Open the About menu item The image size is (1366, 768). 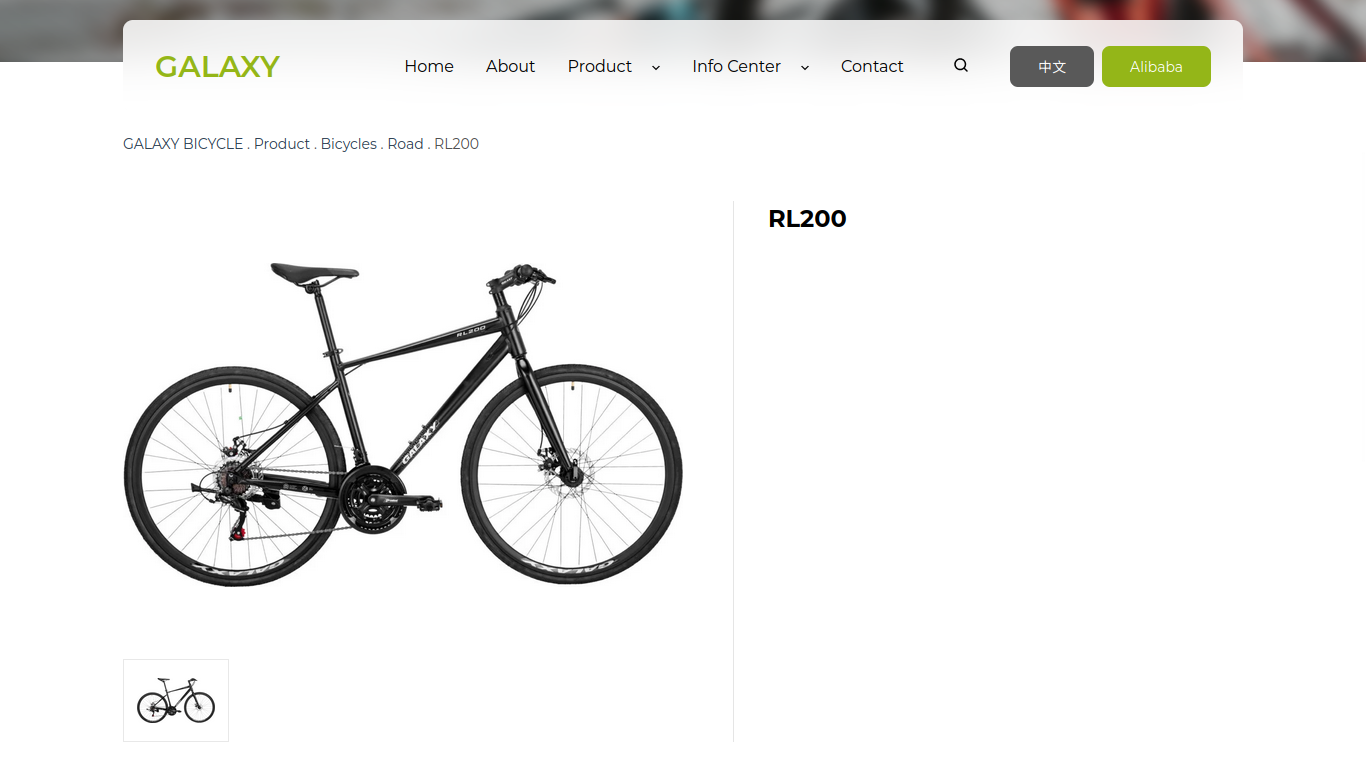[510, 66]
